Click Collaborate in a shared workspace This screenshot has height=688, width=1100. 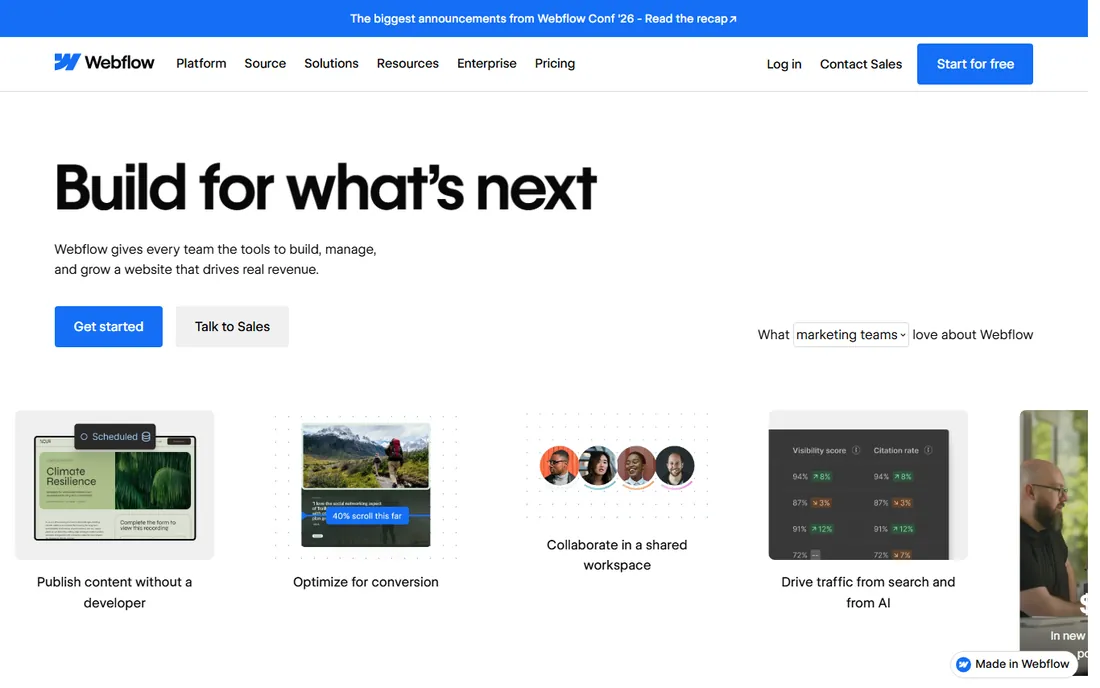(x=617, y=555)
